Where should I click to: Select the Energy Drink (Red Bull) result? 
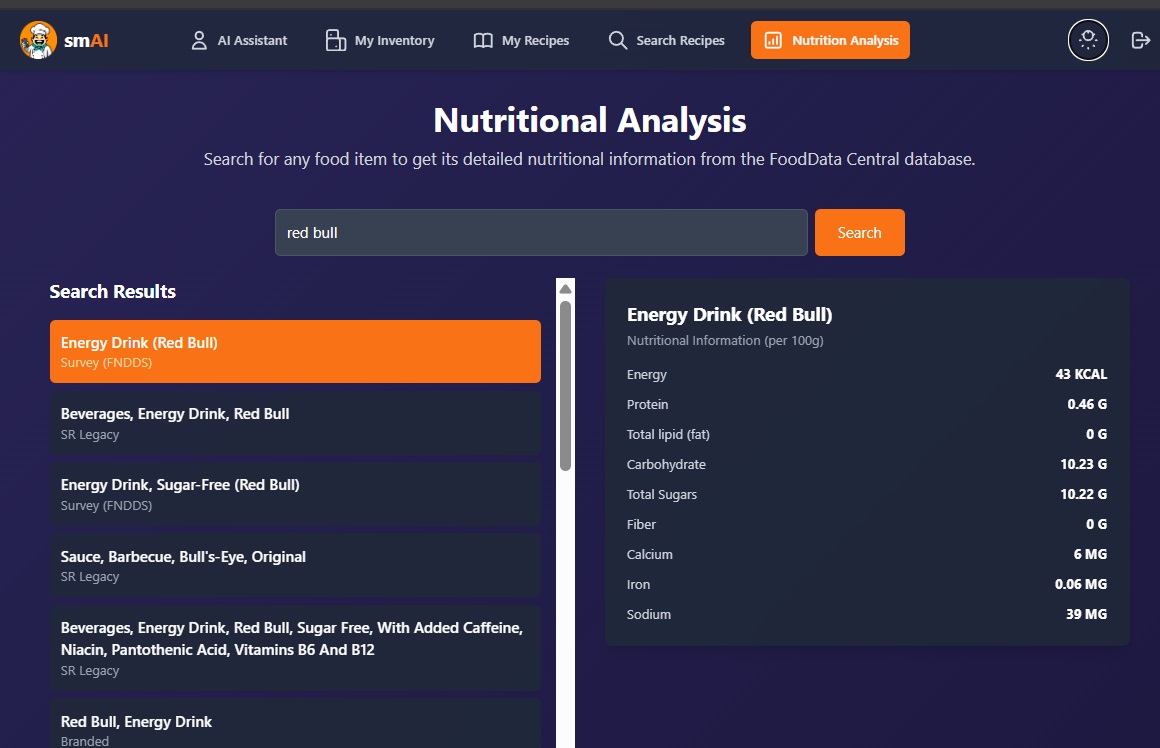[x=295, y=351]
